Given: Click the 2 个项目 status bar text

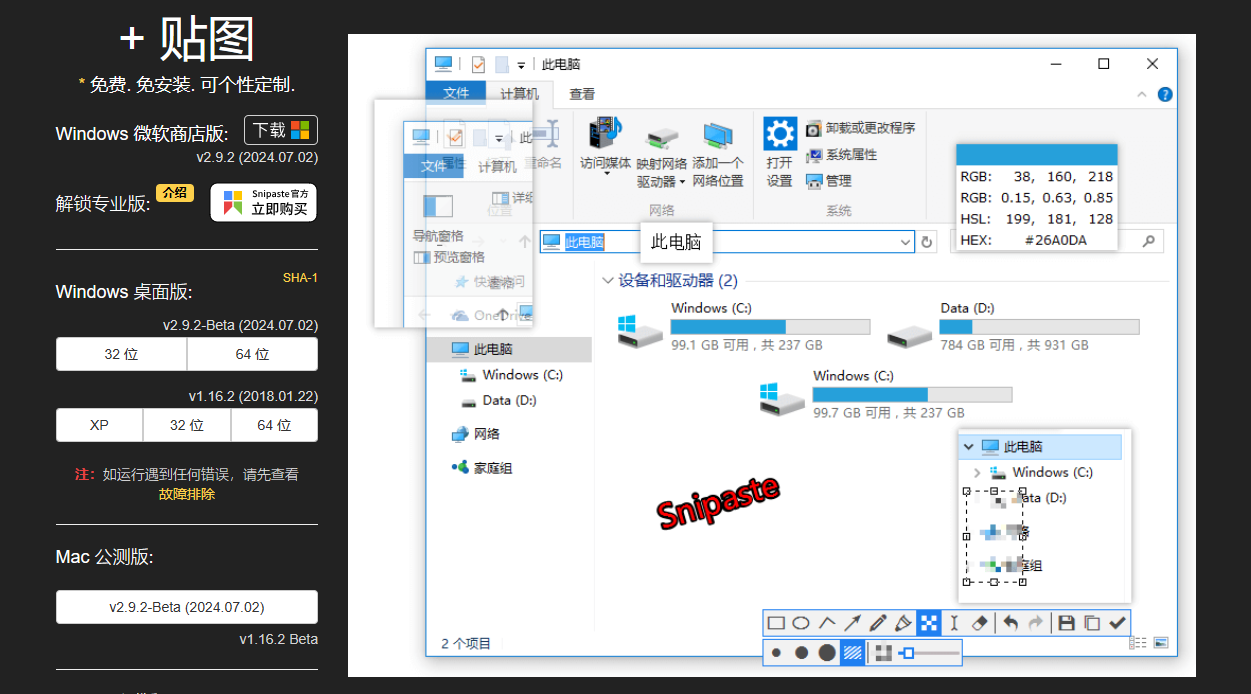Looking at the screenshot, I should coord(466,644).
